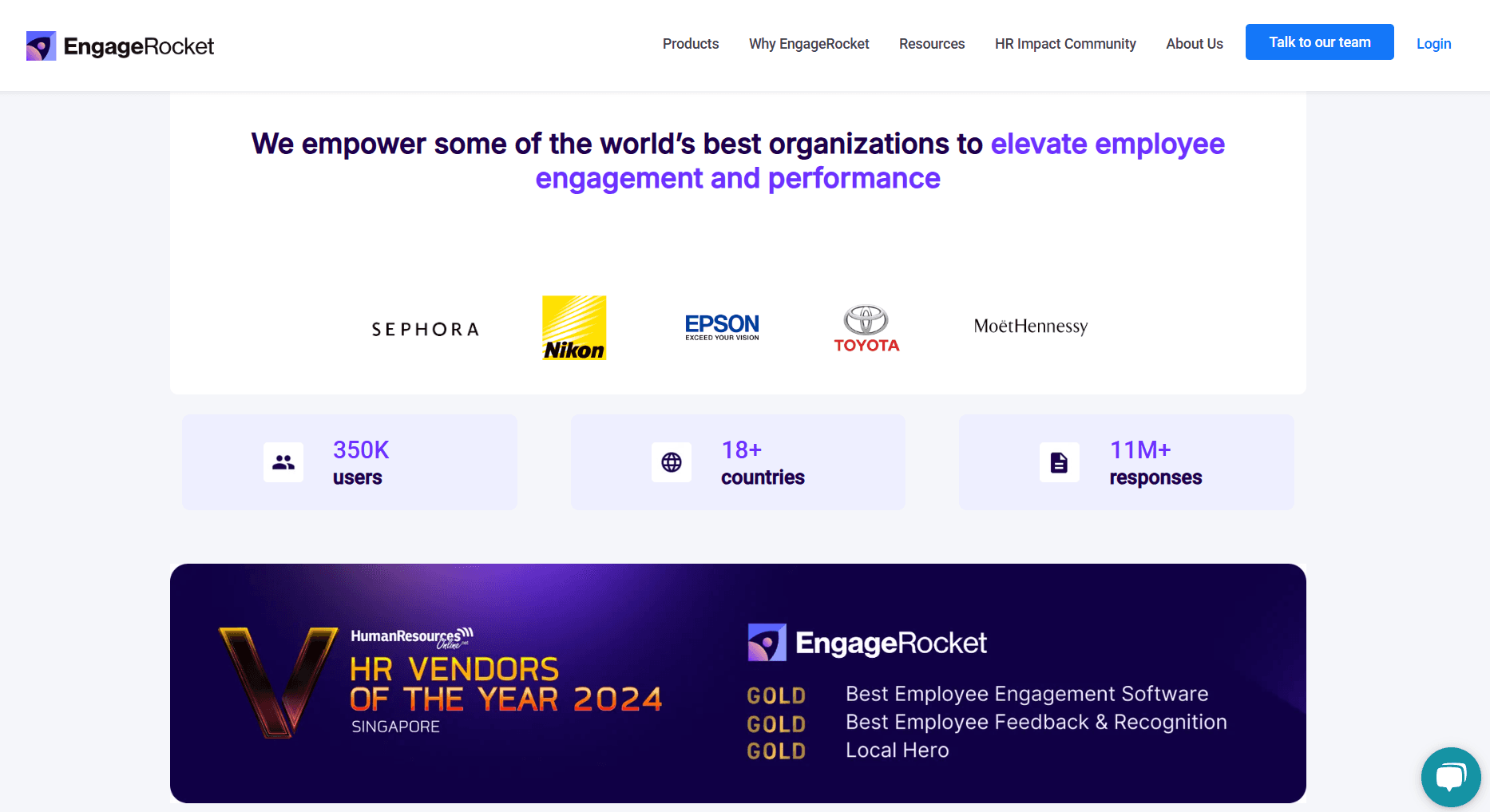Click the '350K' users figure
Viewport: 1490px width, 812px height.
tap(361, 450)
